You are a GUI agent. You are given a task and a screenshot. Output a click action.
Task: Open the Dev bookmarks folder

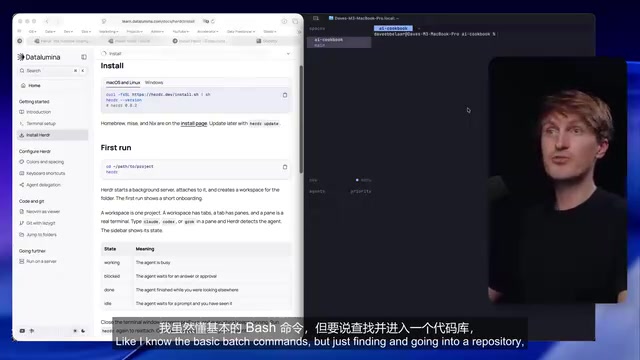[x=68, y=31]
